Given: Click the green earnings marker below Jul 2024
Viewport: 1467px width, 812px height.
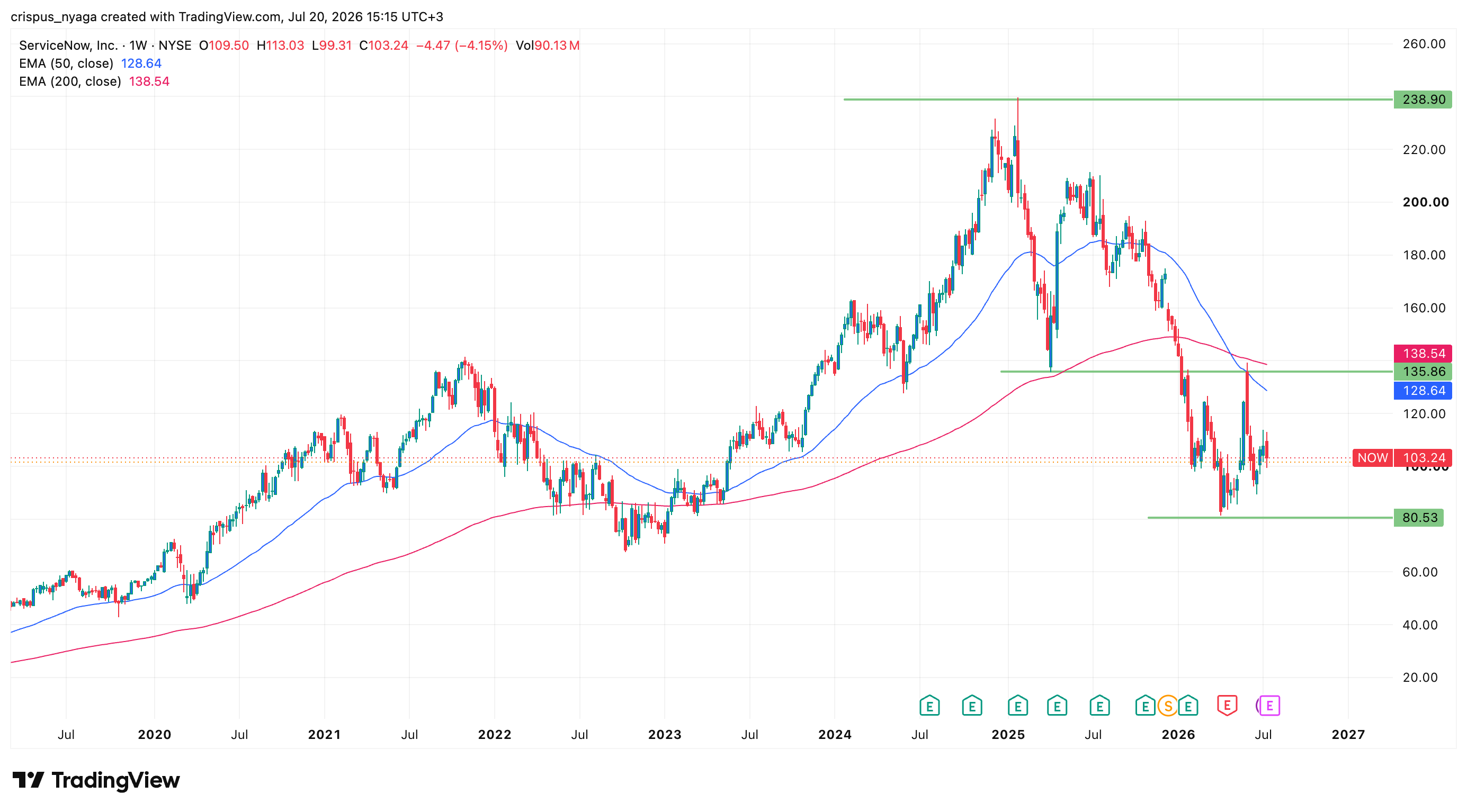Looking at the screenshot, I should click(929, 706).
